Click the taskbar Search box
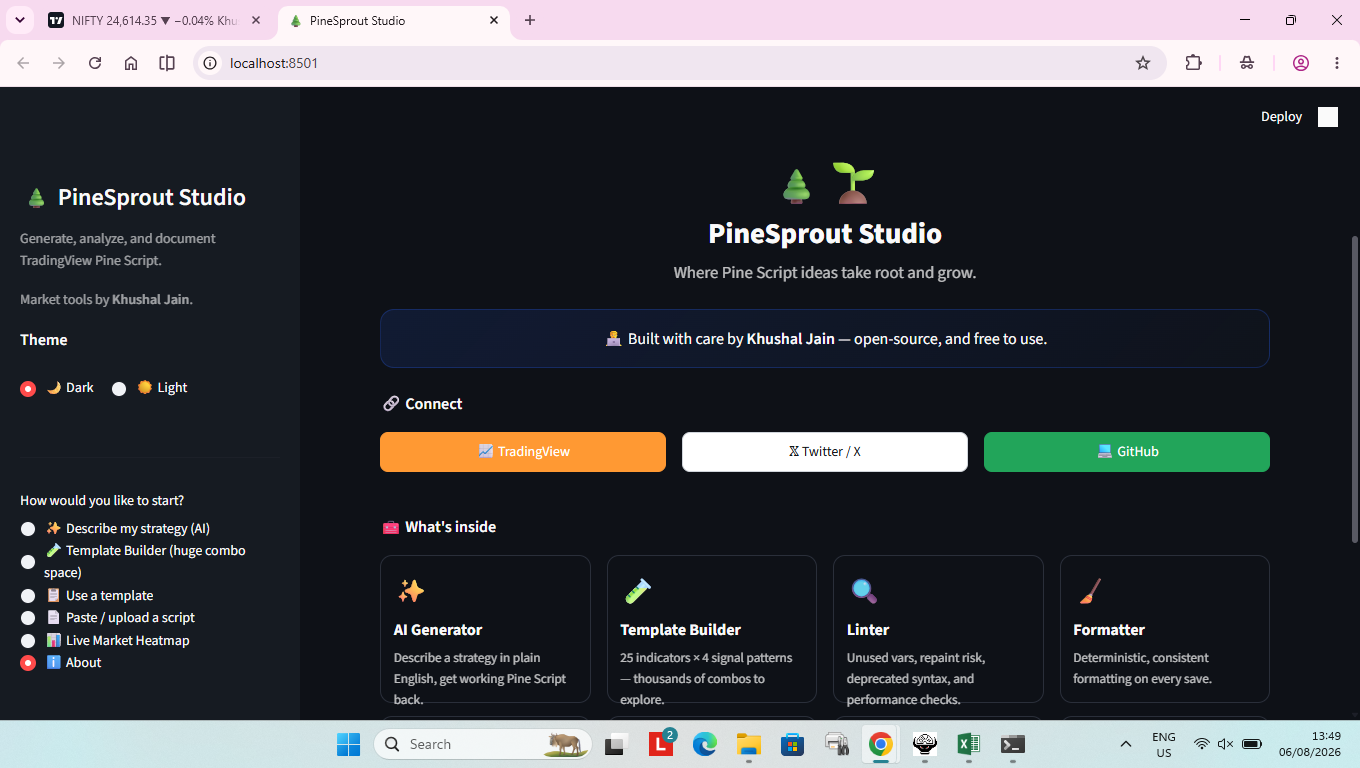Screen dimensions: 1360x768 (483, 744)
